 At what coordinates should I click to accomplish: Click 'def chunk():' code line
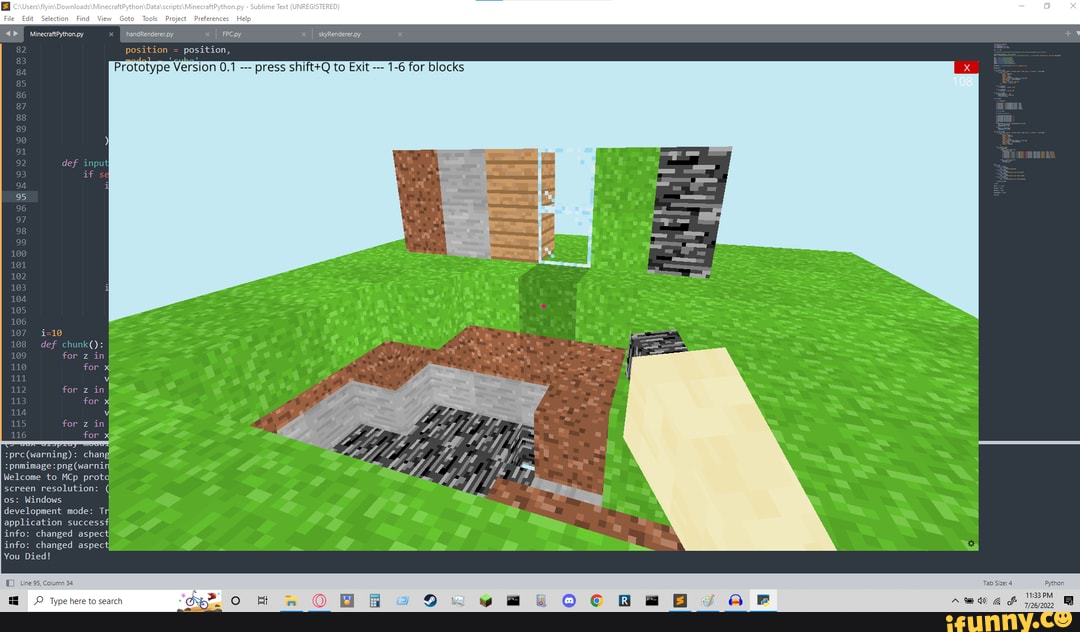click(72, 344)
